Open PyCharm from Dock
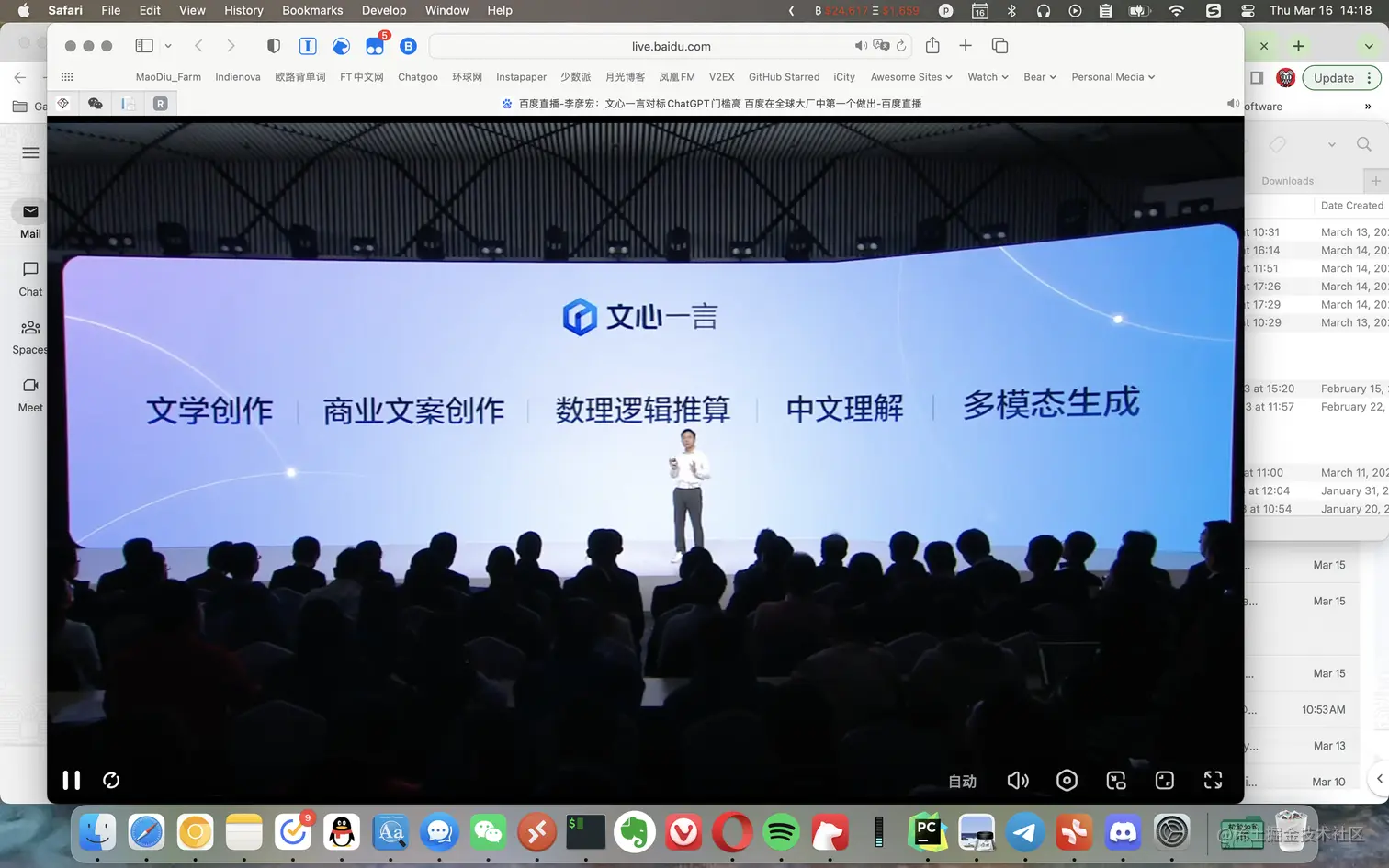This screenshot has height=868, width=1389. 928,833
